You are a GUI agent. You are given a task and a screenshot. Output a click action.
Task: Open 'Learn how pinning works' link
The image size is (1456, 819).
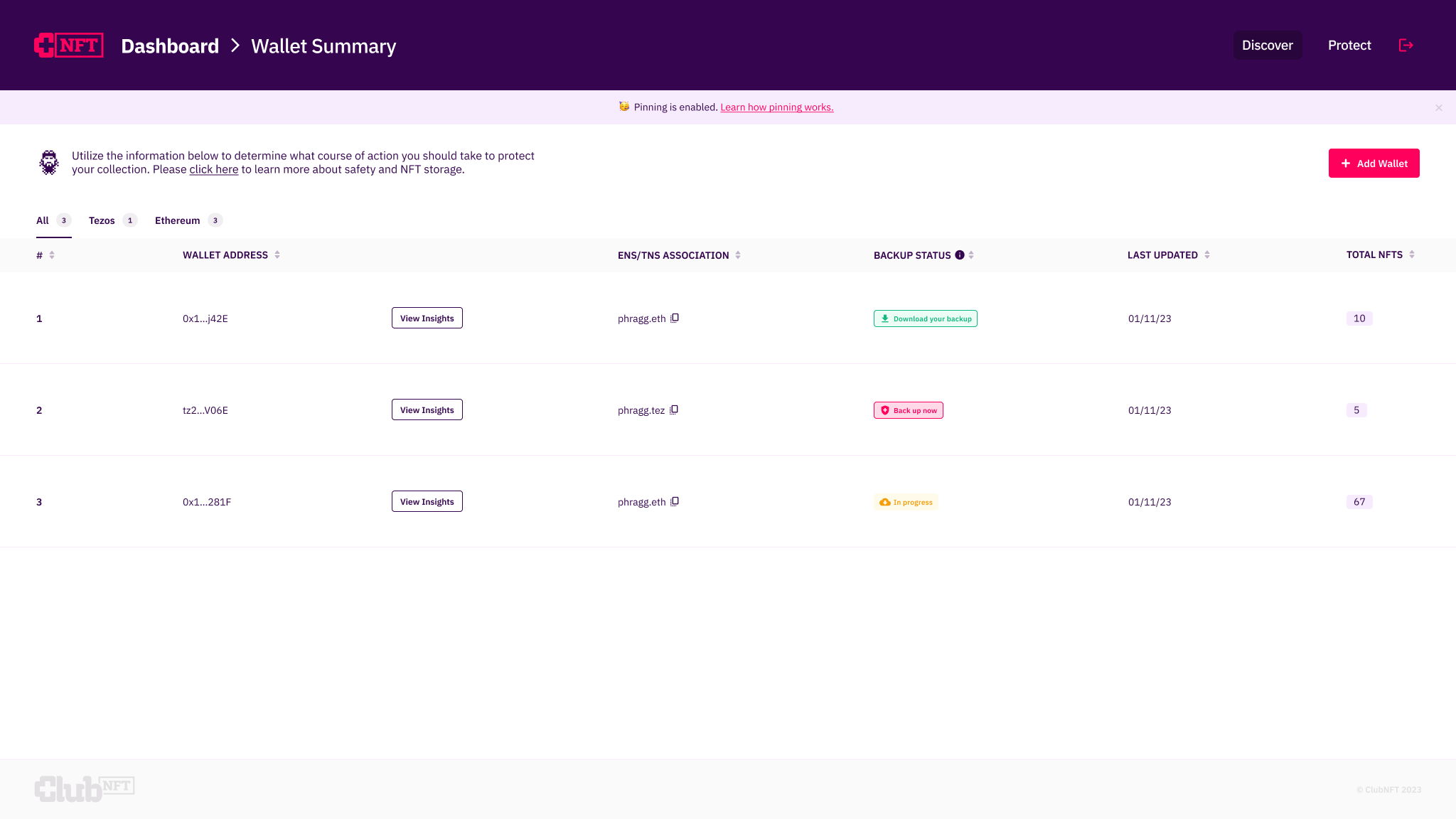(776, 107)
